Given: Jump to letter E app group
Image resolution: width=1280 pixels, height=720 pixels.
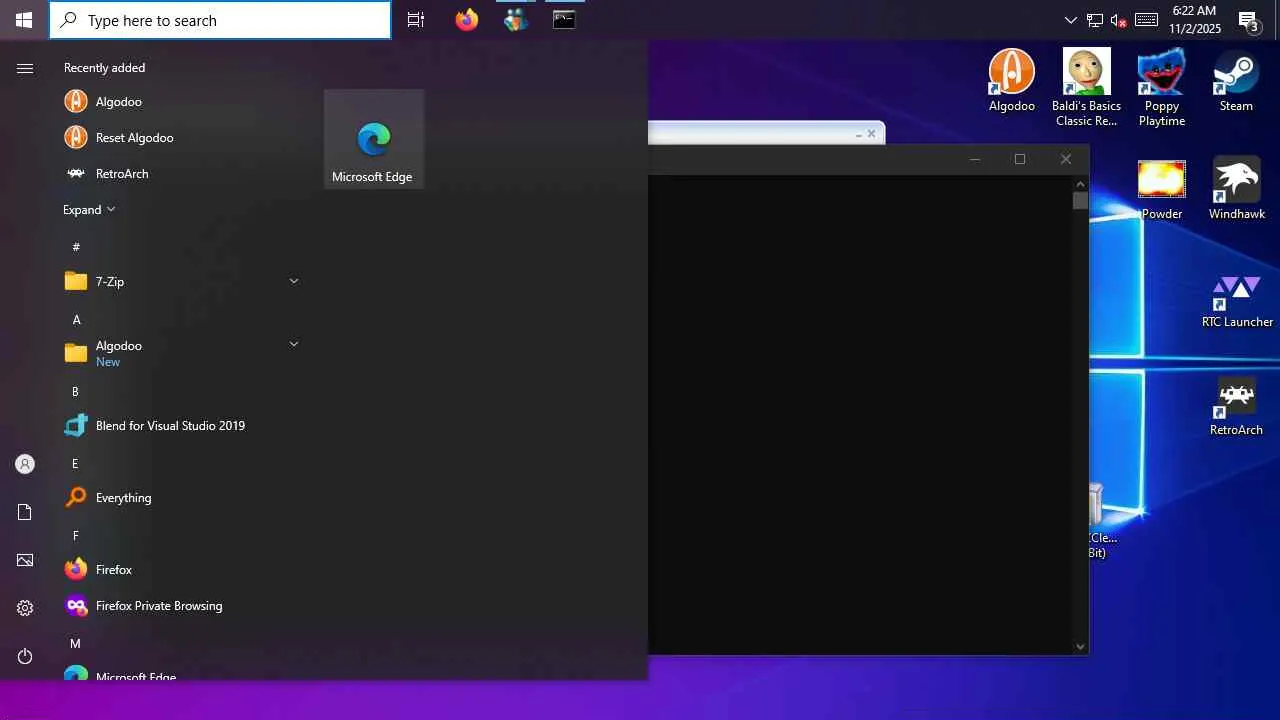Looking at the screenshot, I should click(x=75, y=464).
